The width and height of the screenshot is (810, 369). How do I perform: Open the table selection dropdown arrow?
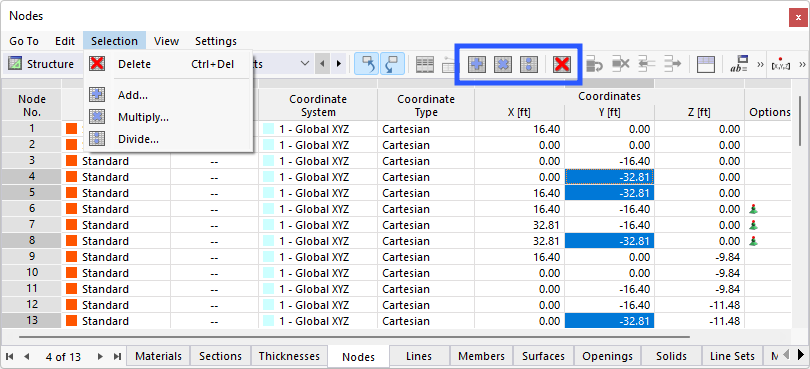[x=305, y=64]
